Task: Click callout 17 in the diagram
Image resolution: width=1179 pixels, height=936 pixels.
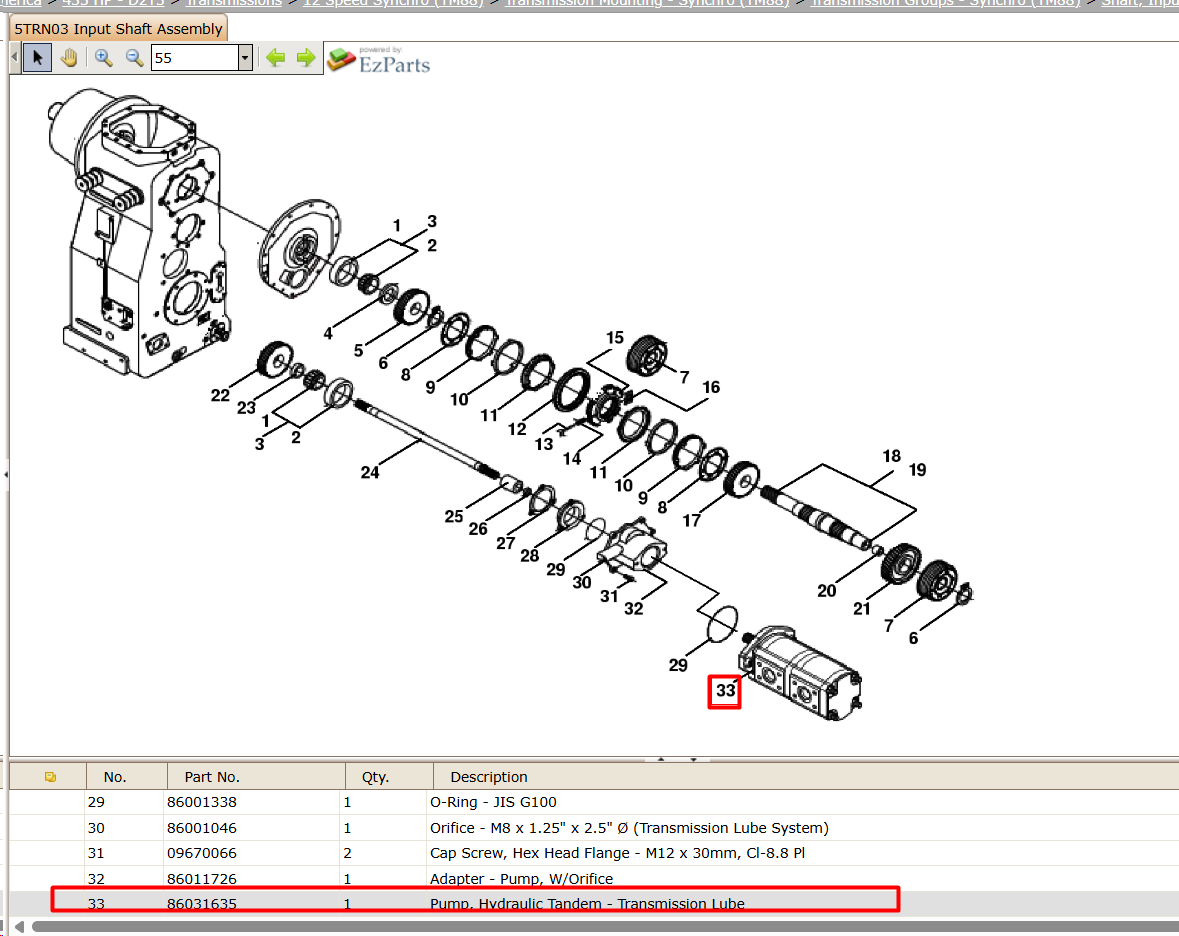Action: tap(691, 520)
